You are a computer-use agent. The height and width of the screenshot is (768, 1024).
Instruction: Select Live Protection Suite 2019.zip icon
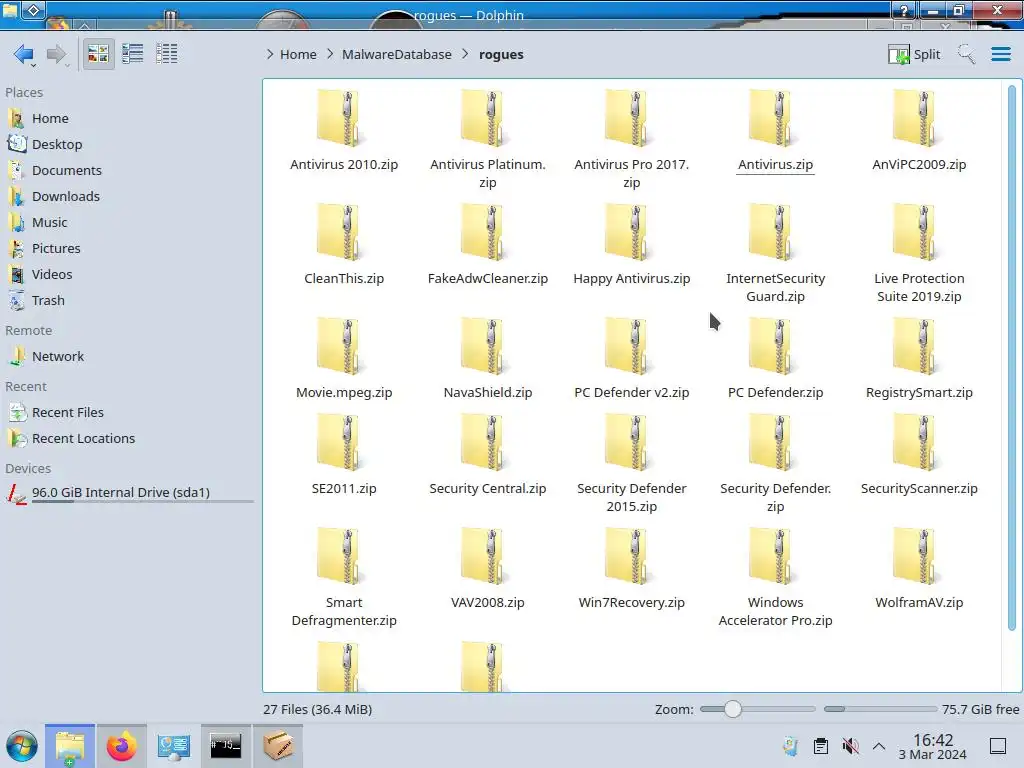(x=917, y=232)
